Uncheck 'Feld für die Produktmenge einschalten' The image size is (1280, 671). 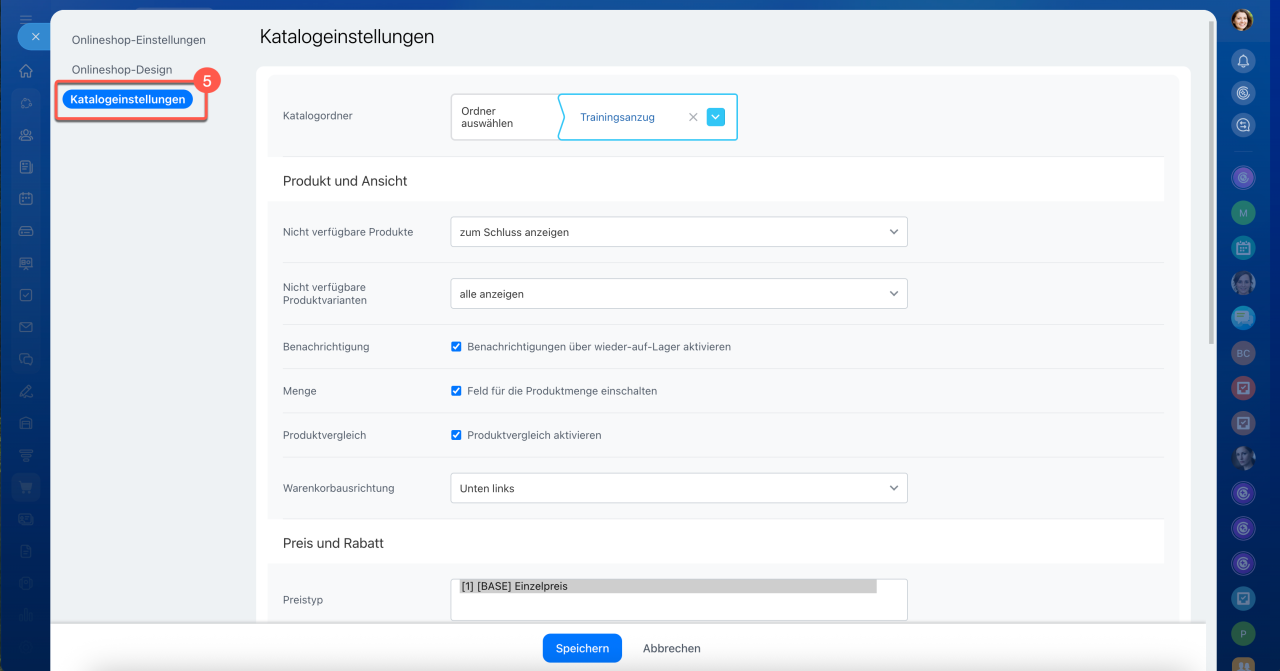pos(456,391)
